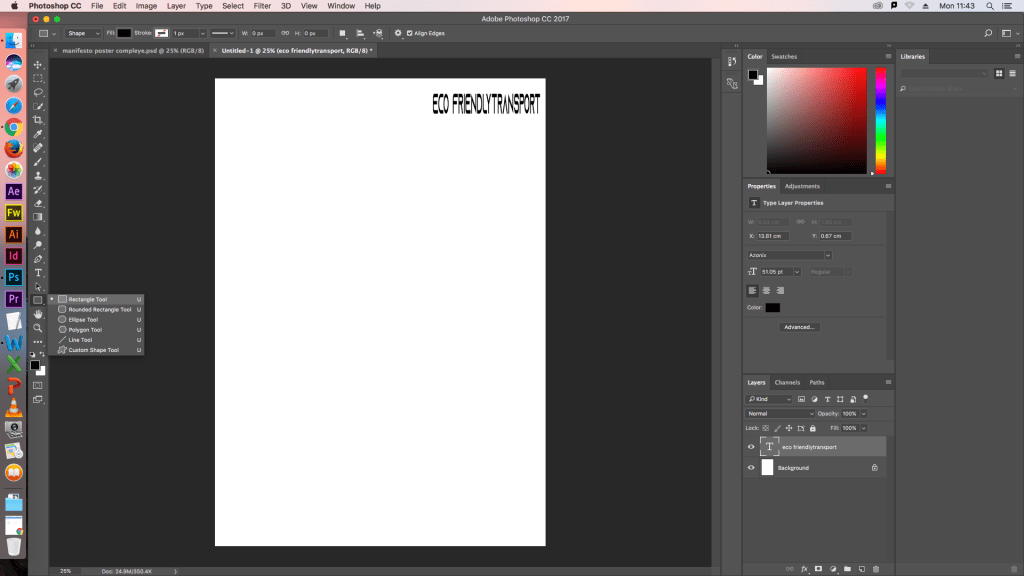Click the delete layer trash icon

(876, 569)
